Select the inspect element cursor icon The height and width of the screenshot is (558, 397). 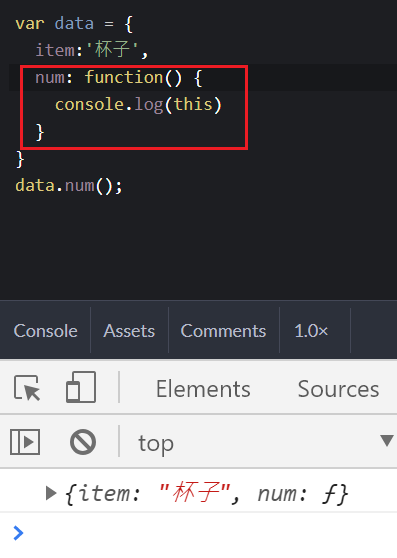tap(27, 388)
